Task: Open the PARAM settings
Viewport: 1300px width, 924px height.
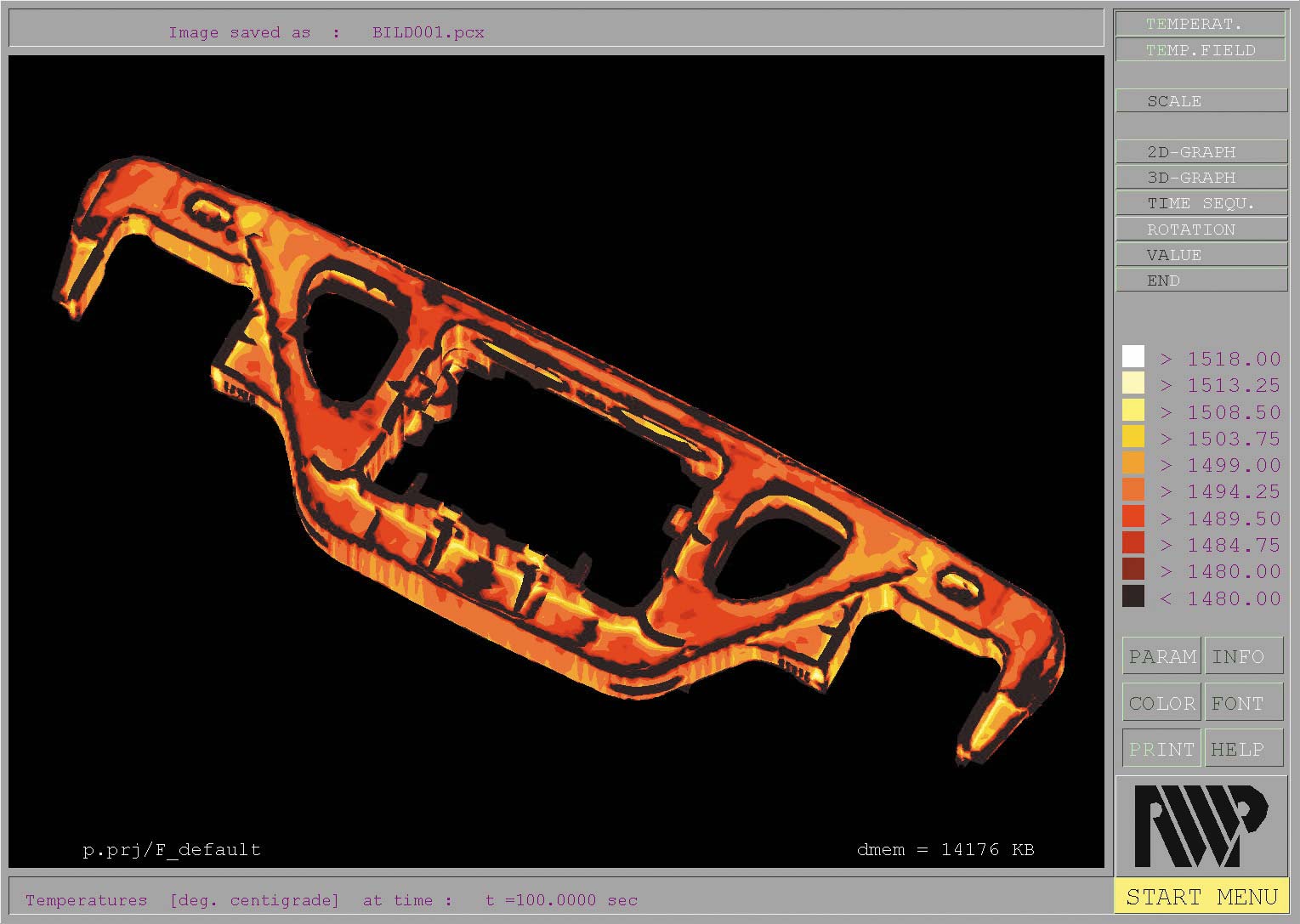Action: coord(1161,656)
